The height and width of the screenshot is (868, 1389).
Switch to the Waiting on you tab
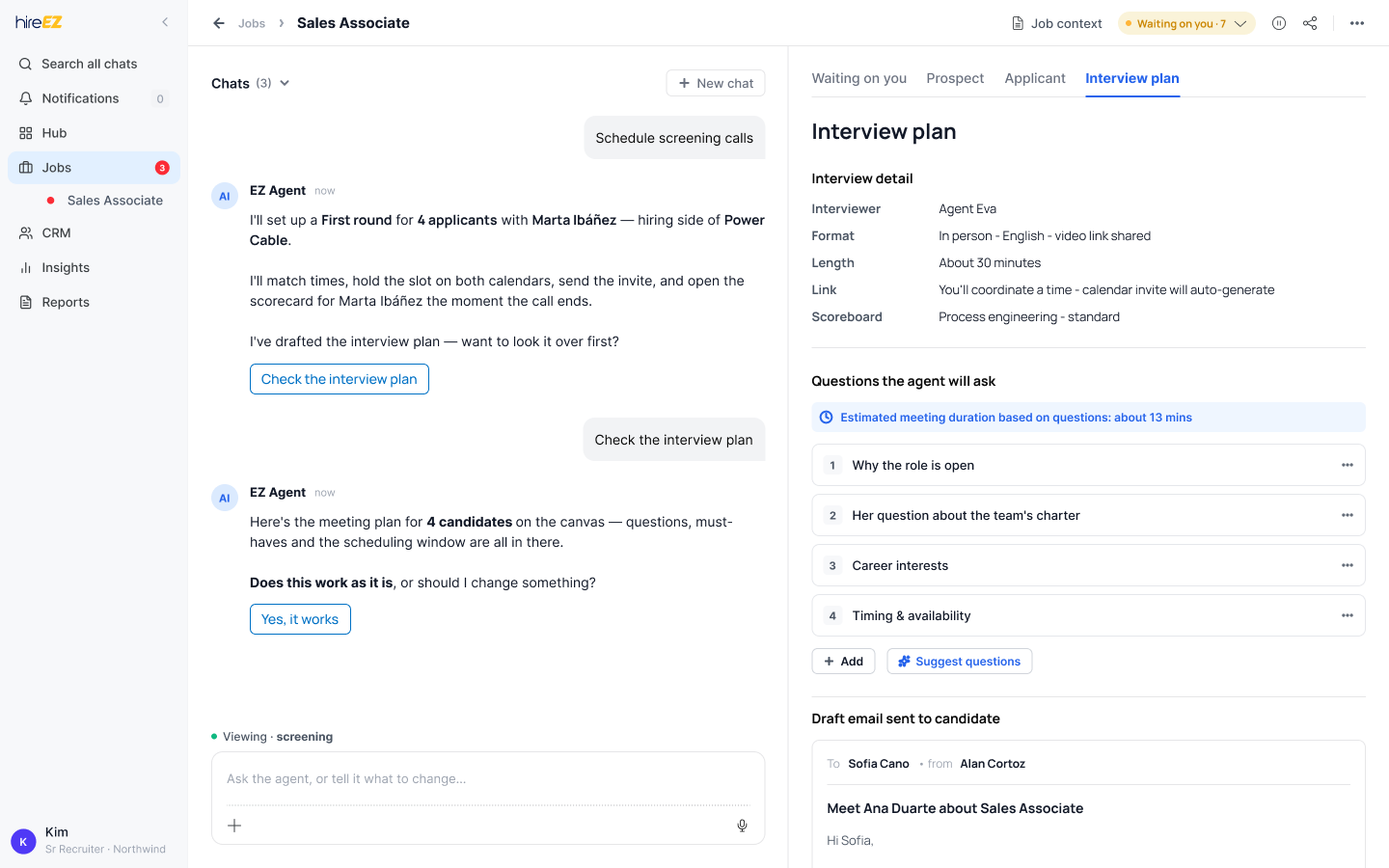(858, 78)
